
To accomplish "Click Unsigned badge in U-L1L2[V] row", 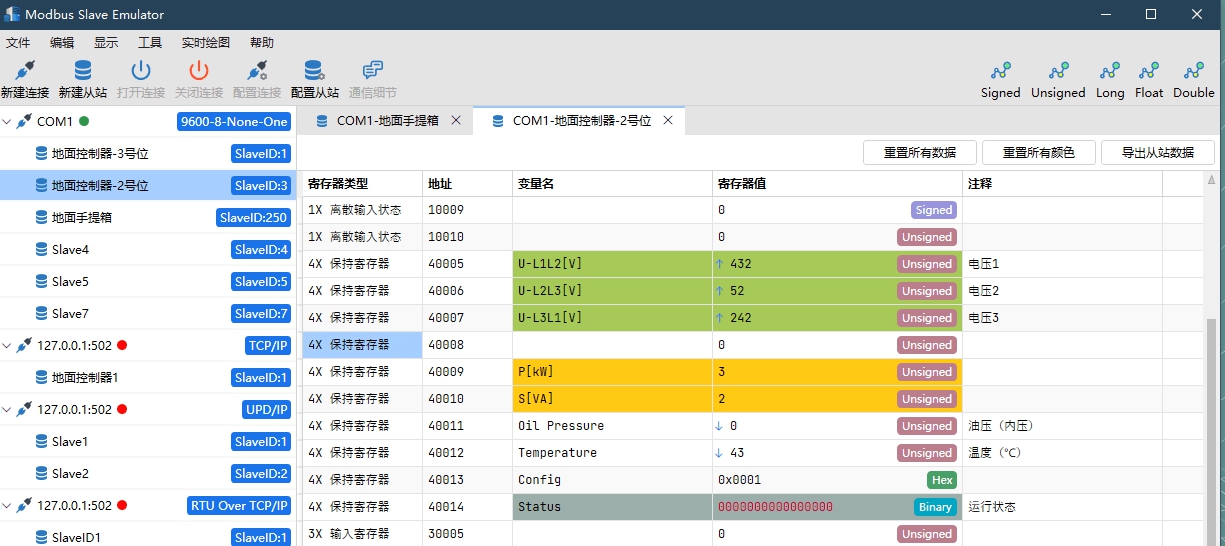I will click(x=927, y=264).
